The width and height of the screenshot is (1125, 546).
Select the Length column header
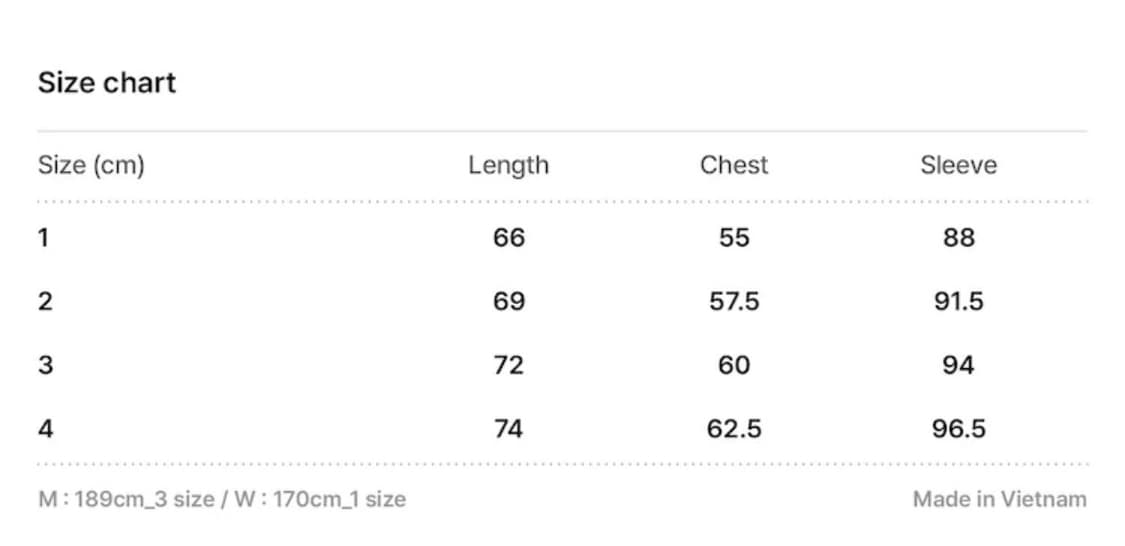tap(508, 165)
